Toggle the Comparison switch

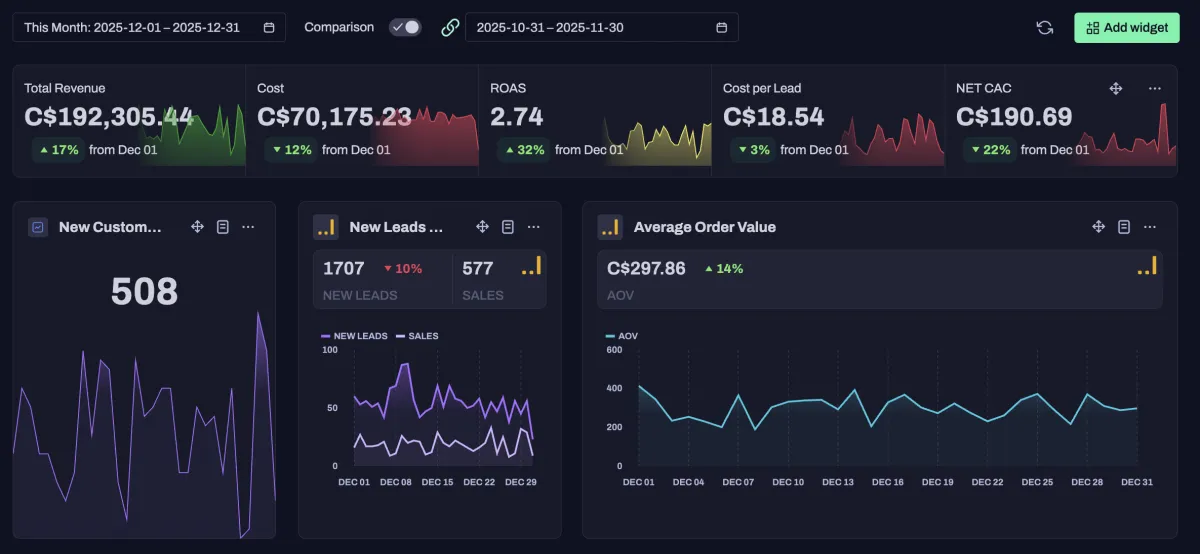(x=405, y=27)
